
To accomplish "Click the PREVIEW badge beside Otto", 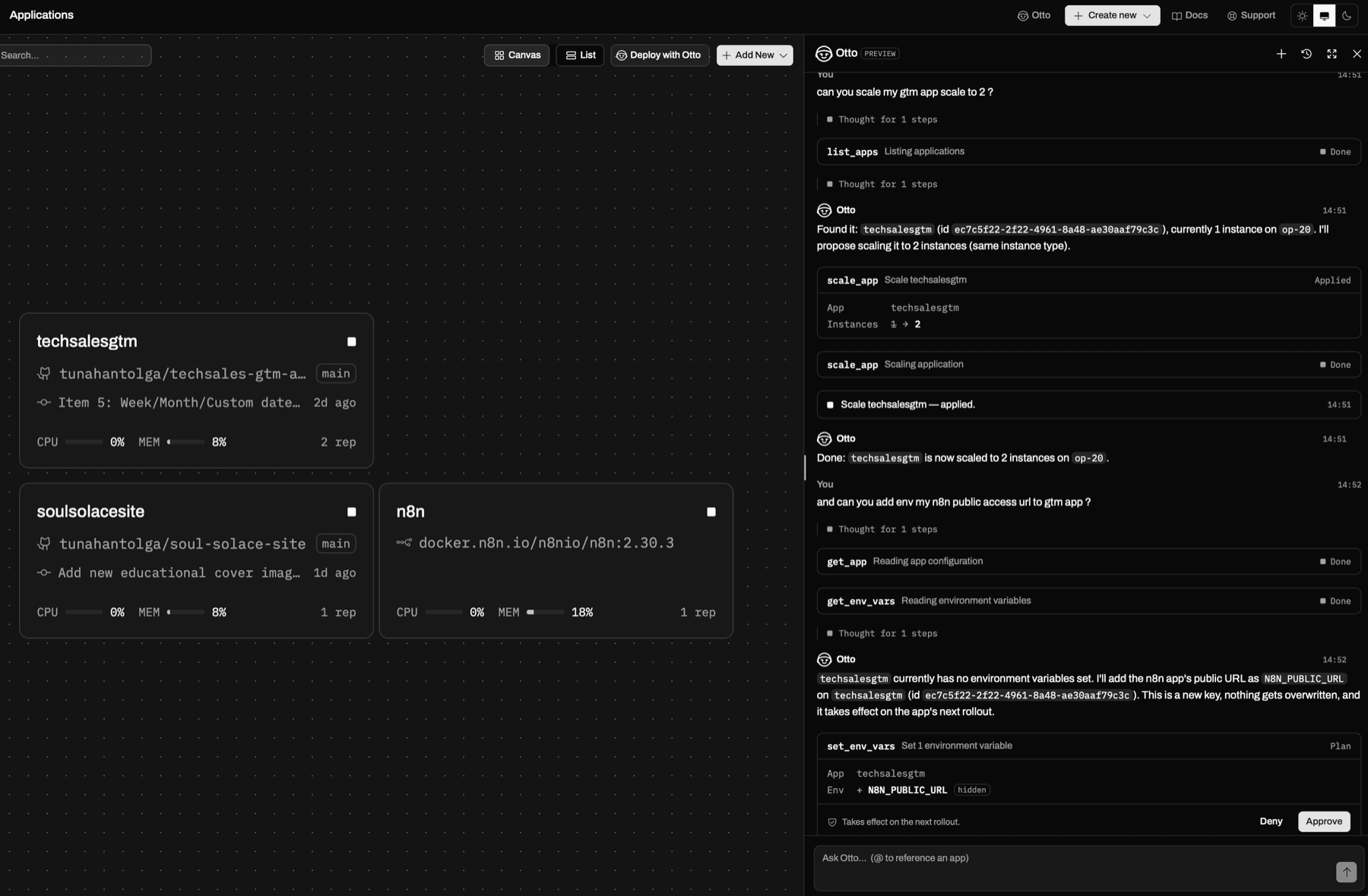I will pyautogui.click(x=880, y=54).
